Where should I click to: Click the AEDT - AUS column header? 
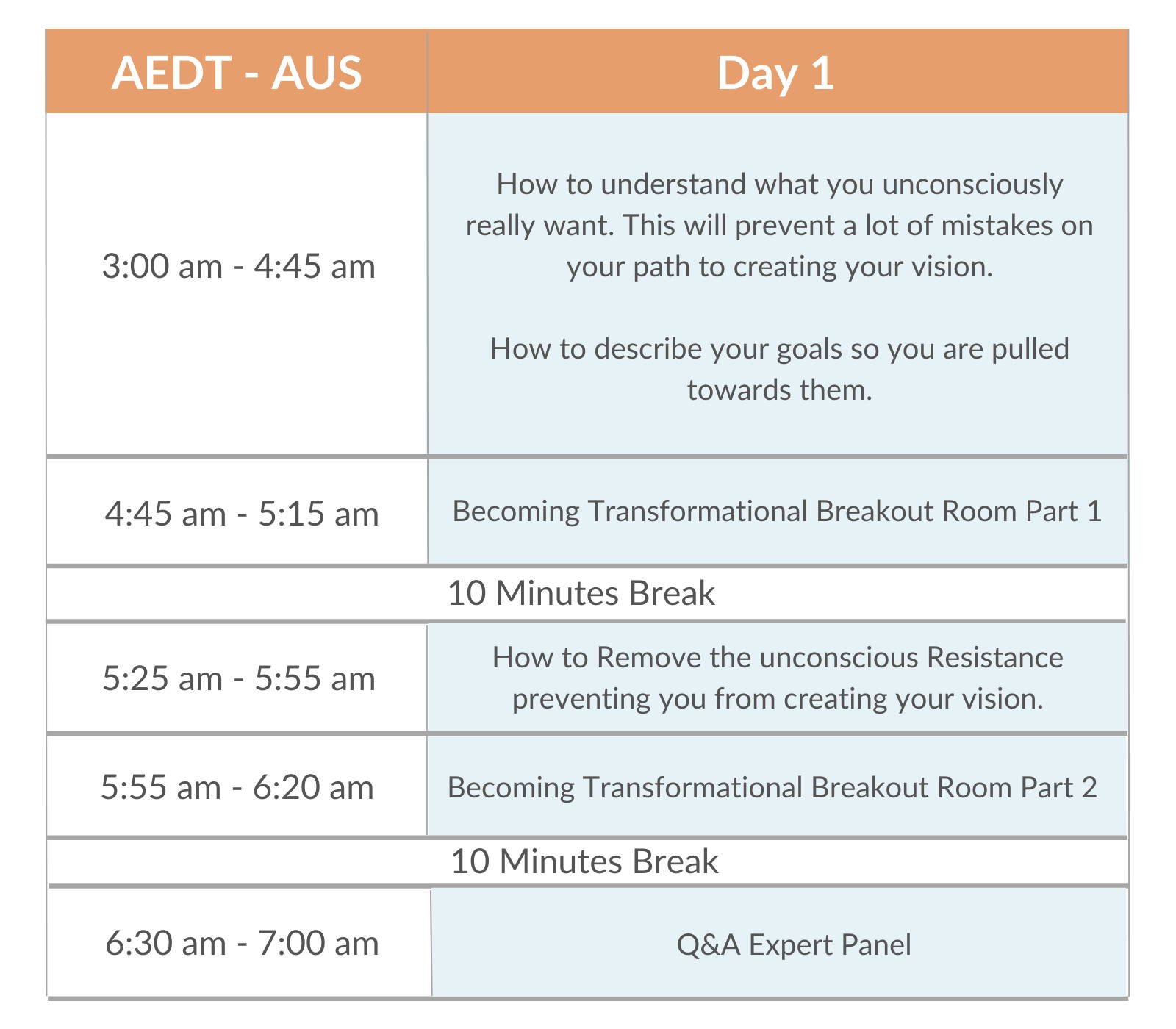[x=236, y=72]
